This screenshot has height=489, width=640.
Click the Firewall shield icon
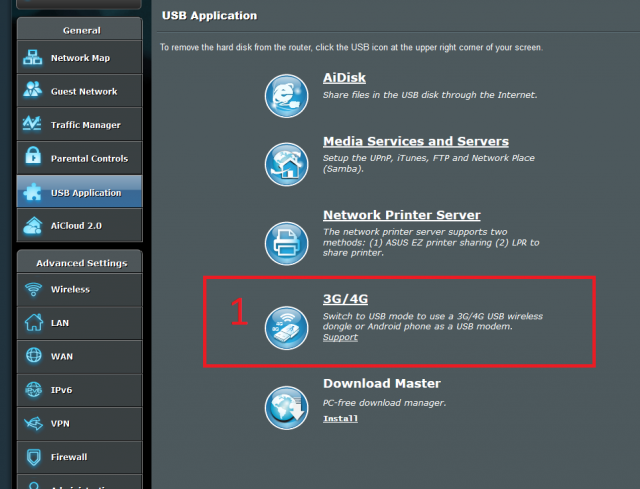(33, 457)
